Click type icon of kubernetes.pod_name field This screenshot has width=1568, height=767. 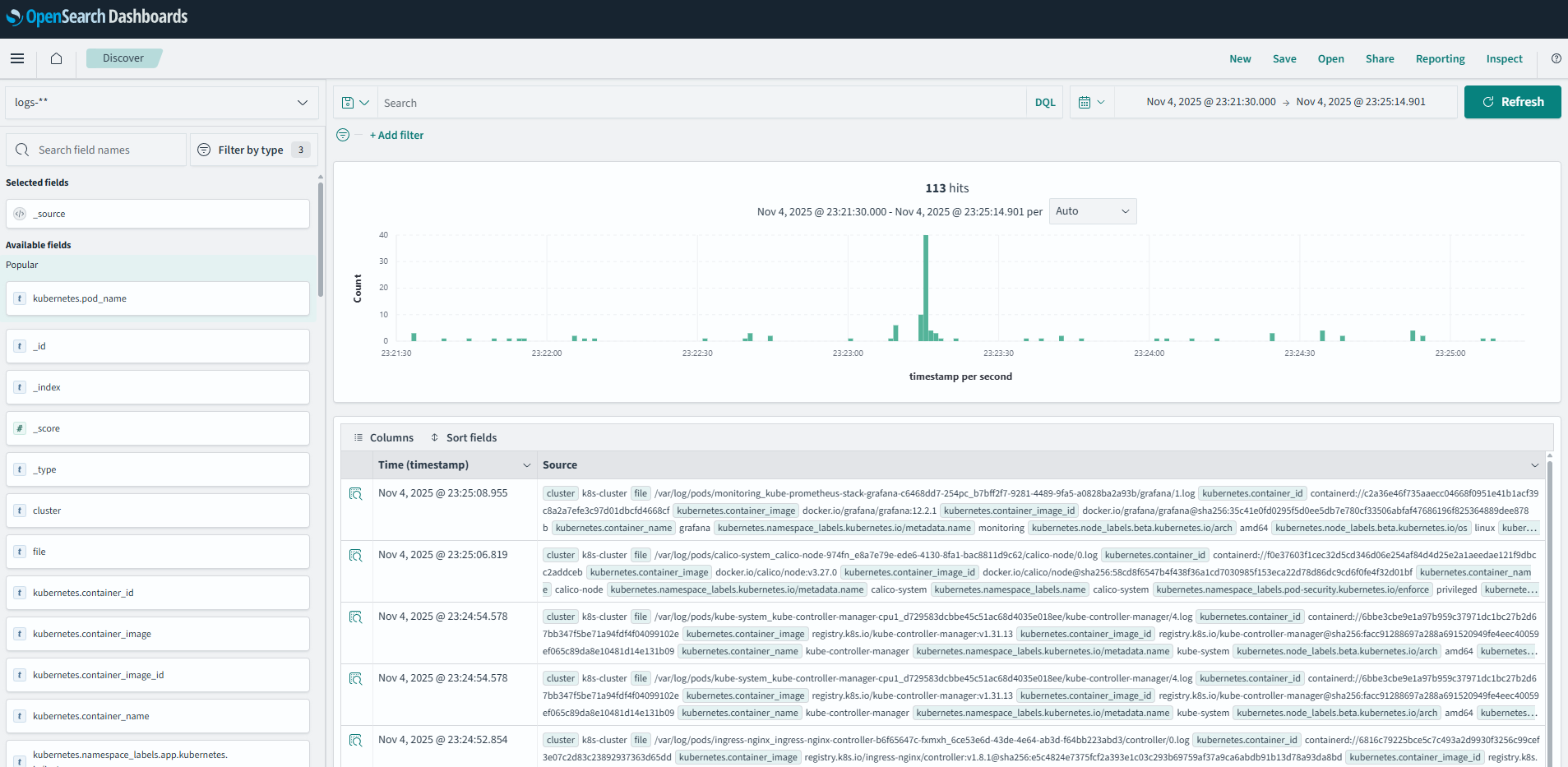(x=20, y=298)
